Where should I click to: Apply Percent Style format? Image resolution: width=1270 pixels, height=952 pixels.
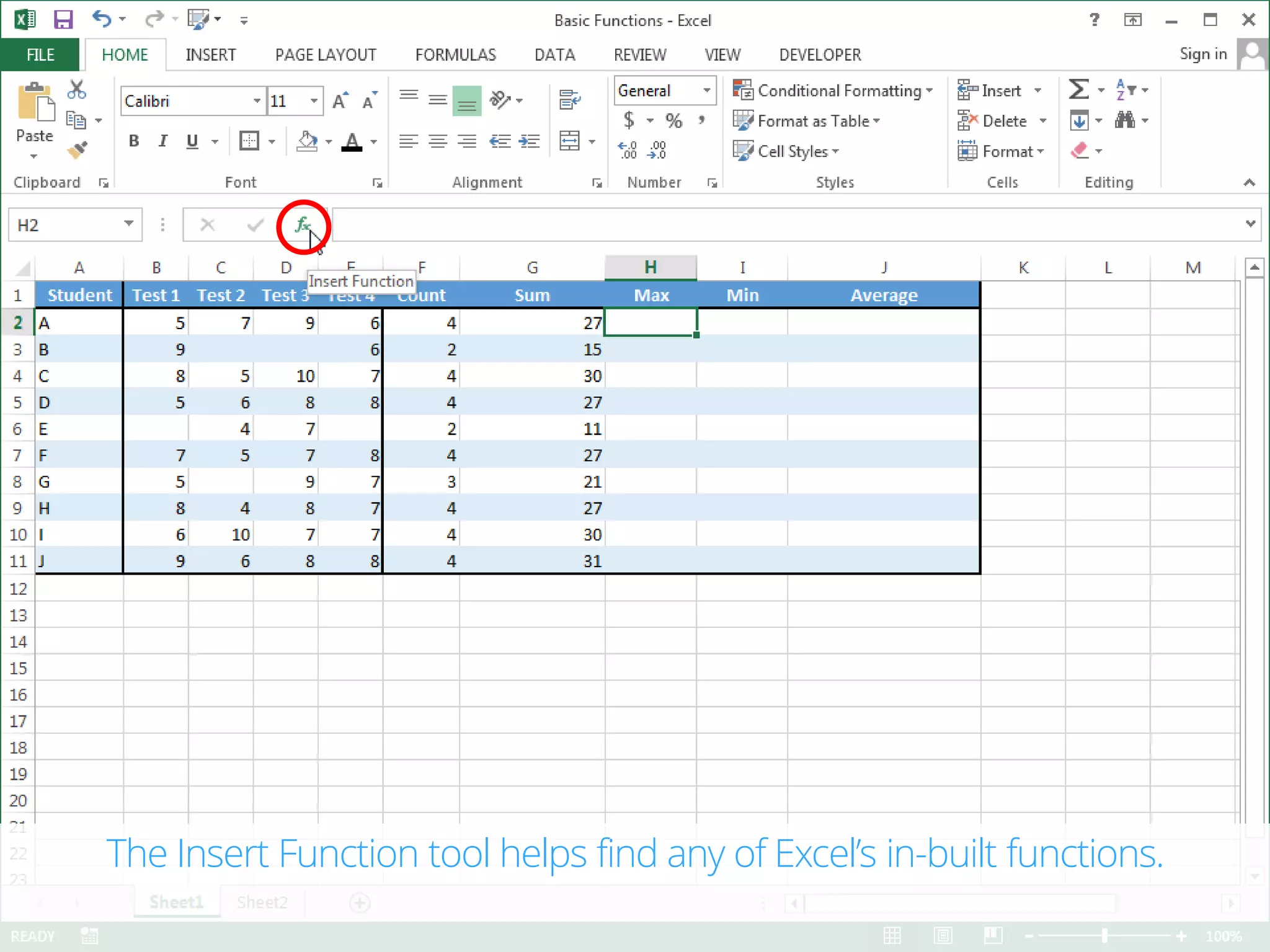click(673, 120)
